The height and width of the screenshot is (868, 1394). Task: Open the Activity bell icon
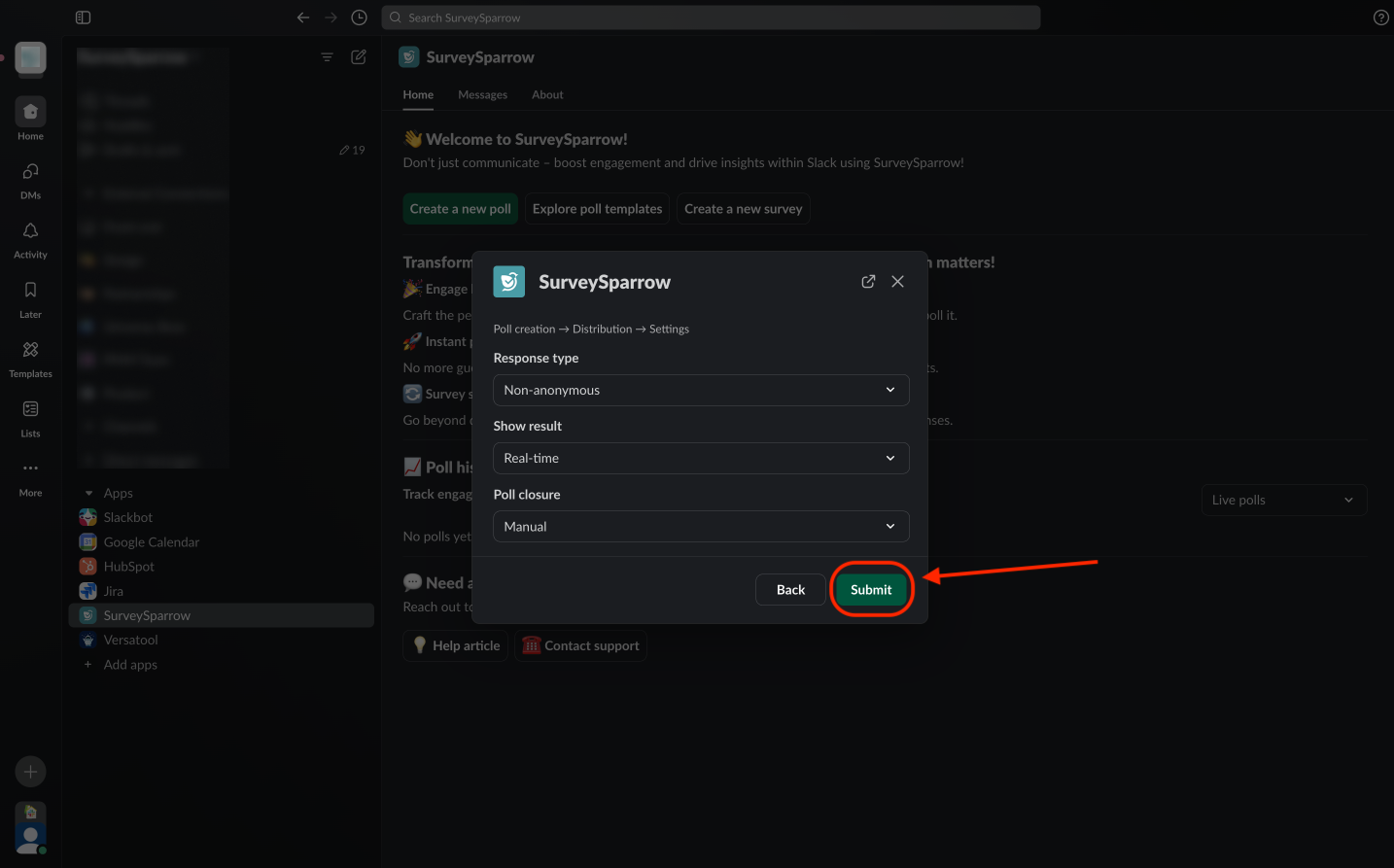click(x=30, y=231)
